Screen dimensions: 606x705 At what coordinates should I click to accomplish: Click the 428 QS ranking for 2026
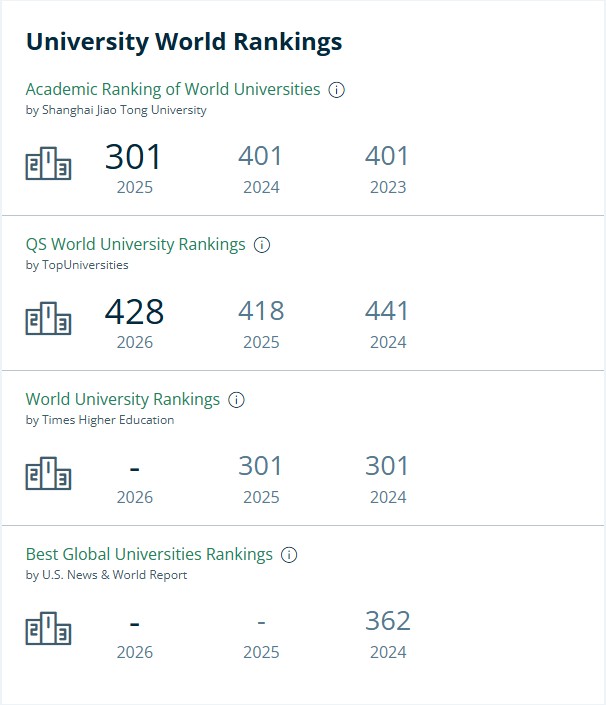(x=134, y=312)
